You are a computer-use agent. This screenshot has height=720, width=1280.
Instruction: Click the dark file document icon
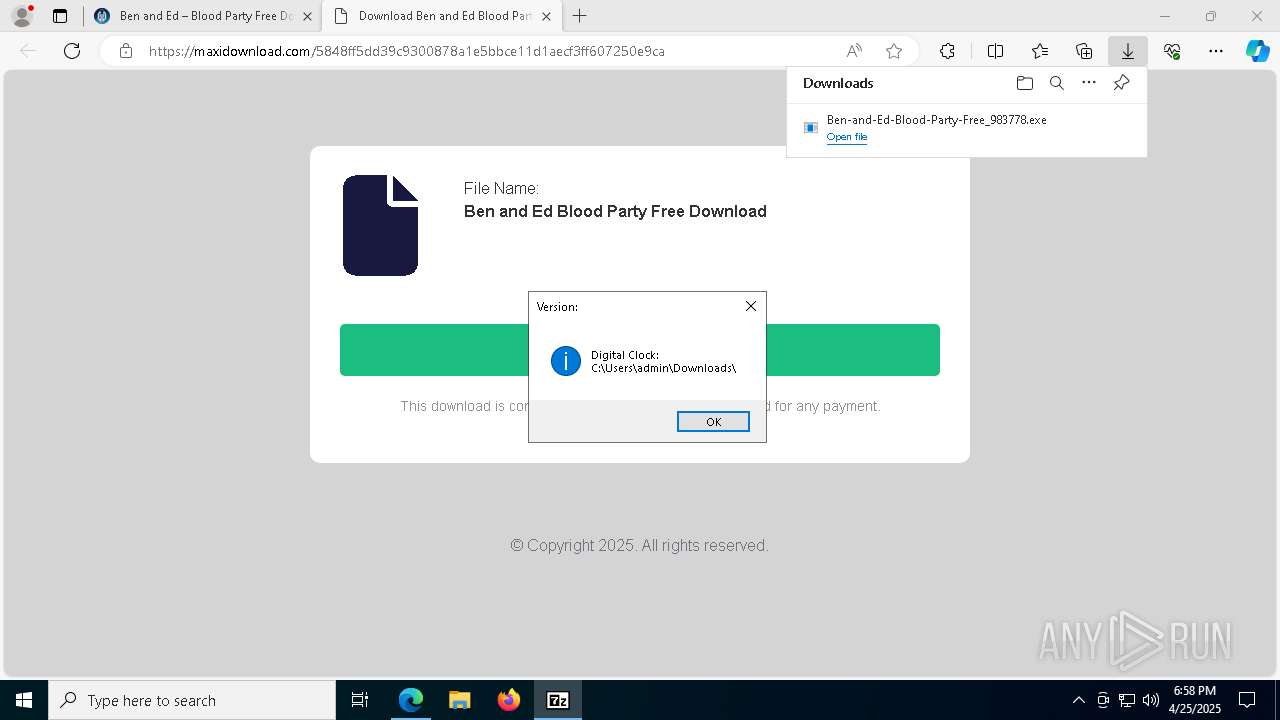pos(380,225)
